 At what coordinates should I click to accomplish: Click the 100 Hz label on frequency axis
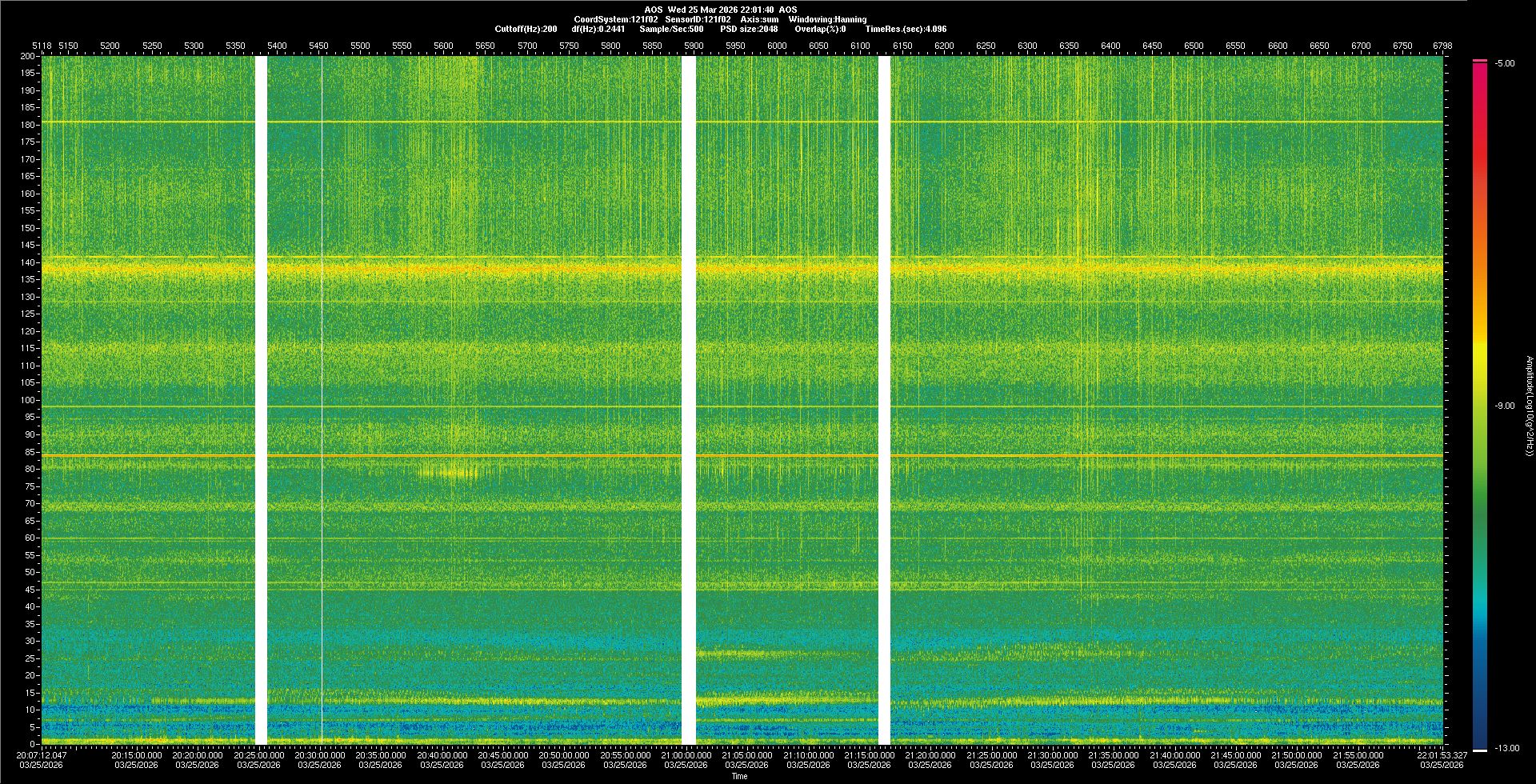coord(28,400)
